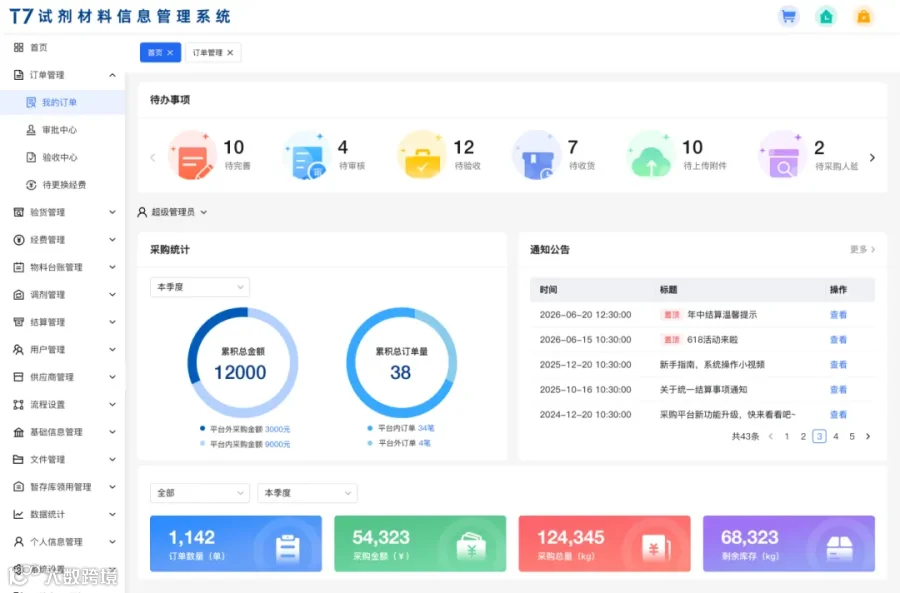Click 查看 for 618活动来啦
The width and height of the screenshot is (900, 593).
tap(838, 340)
